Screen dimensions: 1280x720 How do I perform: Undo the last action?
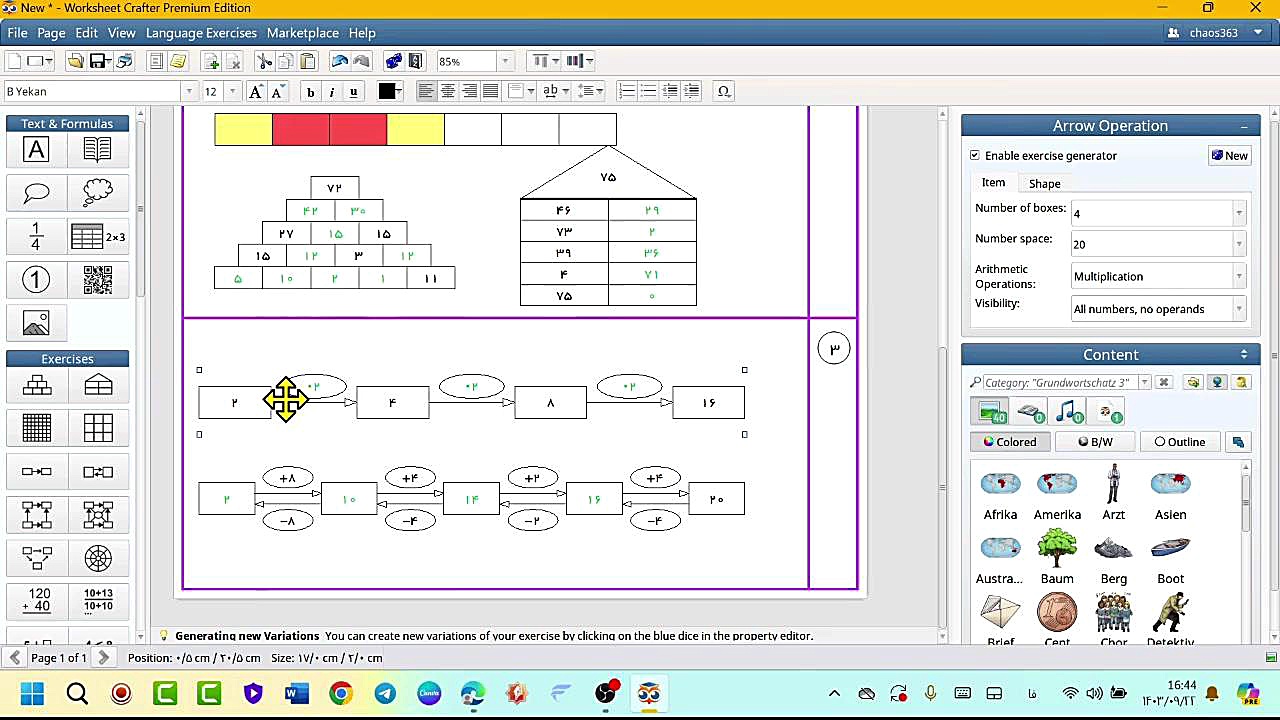pos(340,61)
